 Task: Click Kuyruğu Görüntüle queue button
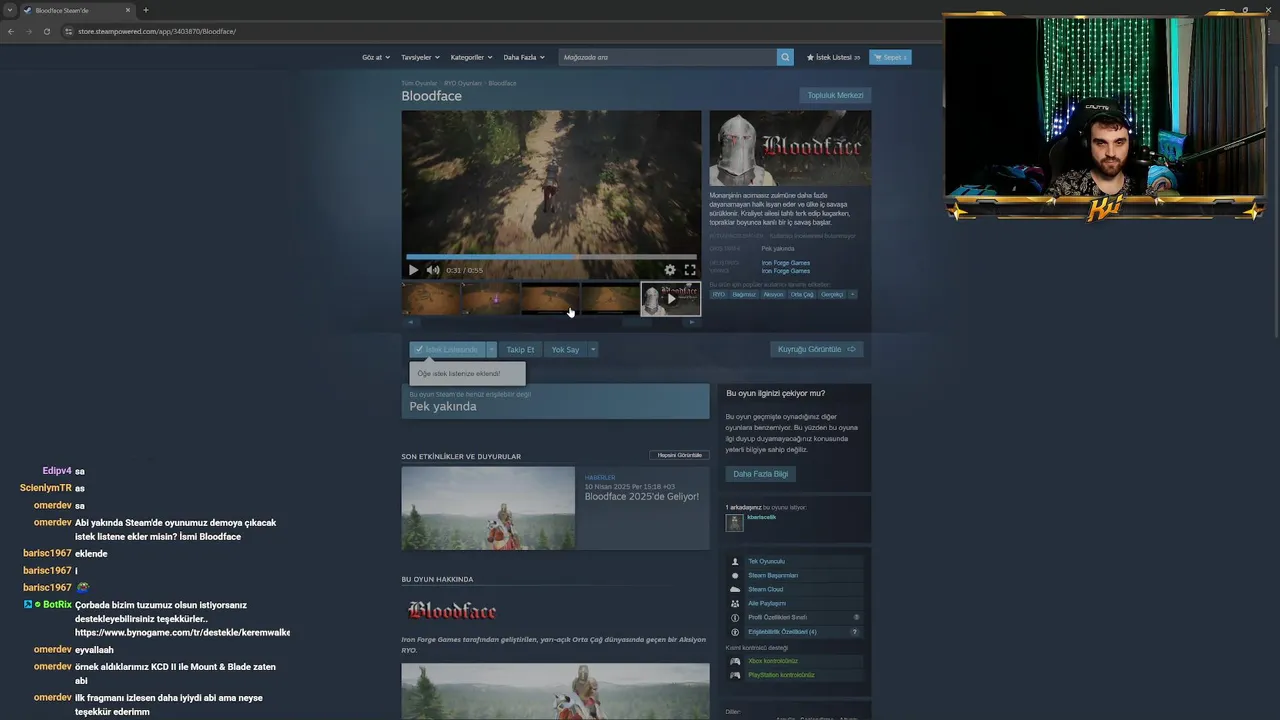pyautogui.click(x=817, y=349)
